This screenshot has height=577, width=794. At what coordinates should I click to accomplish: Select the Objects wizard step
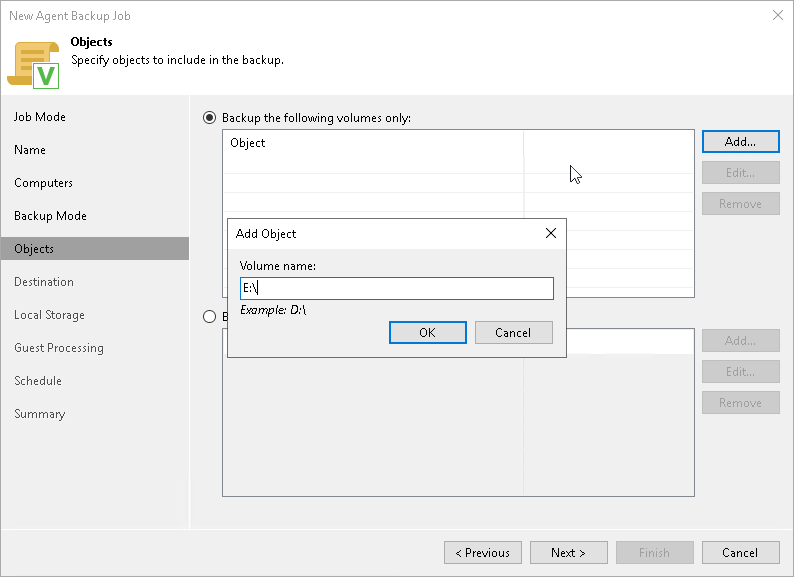click(x=95, y=249)
